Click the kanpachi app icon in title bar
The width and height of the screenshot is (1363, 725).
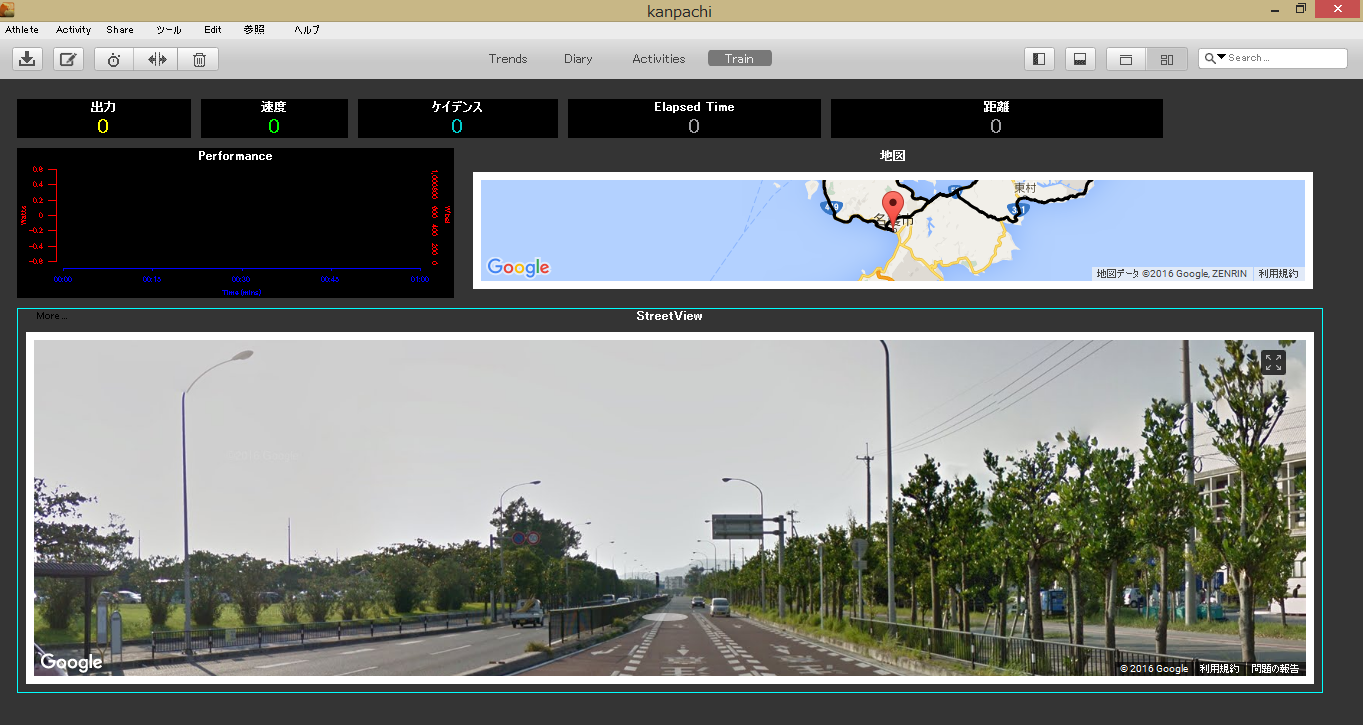coord(8,9)
